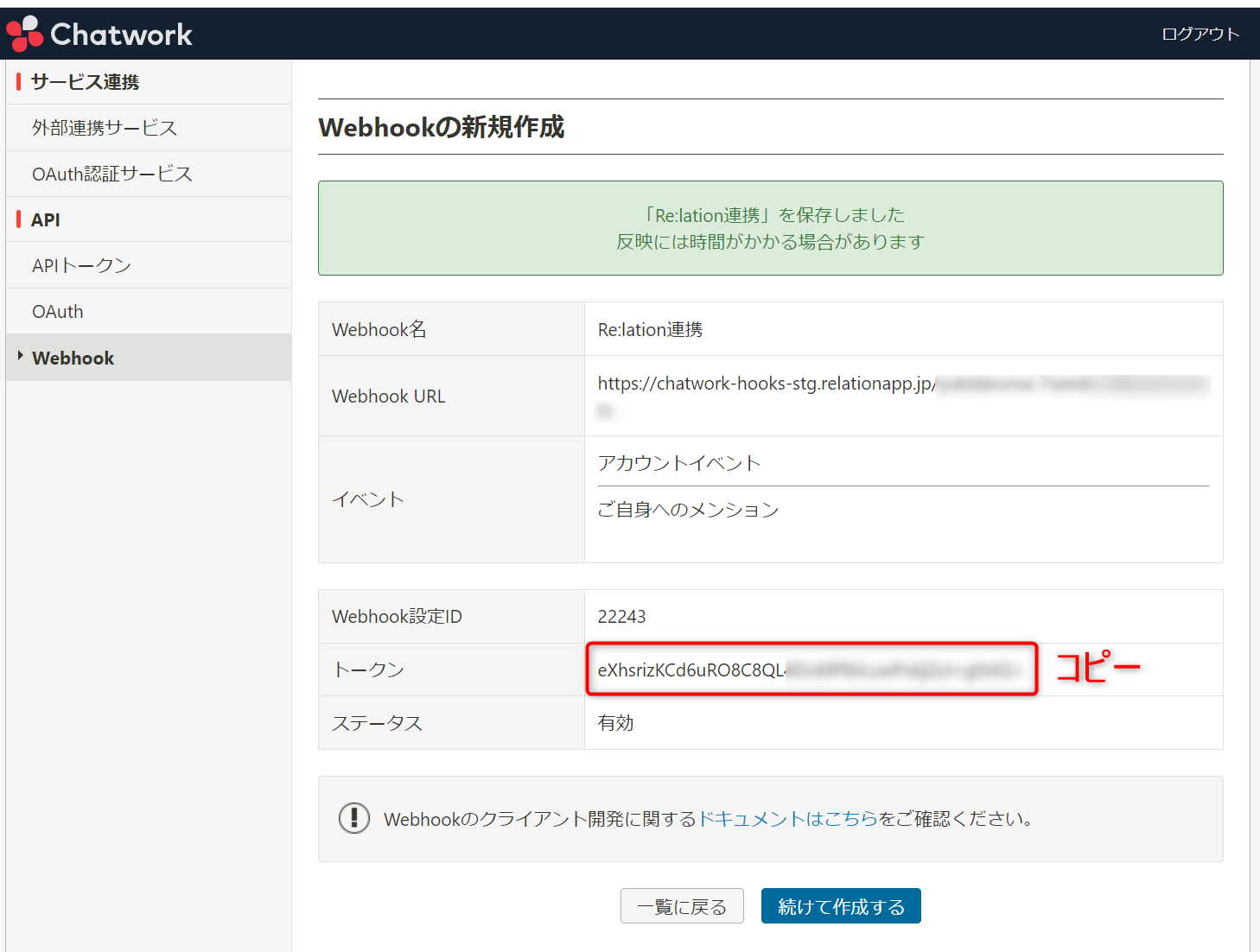1260x952 pixels.
Task: Click the Re:lation連携 webhook name value
Action: (650, 329)
